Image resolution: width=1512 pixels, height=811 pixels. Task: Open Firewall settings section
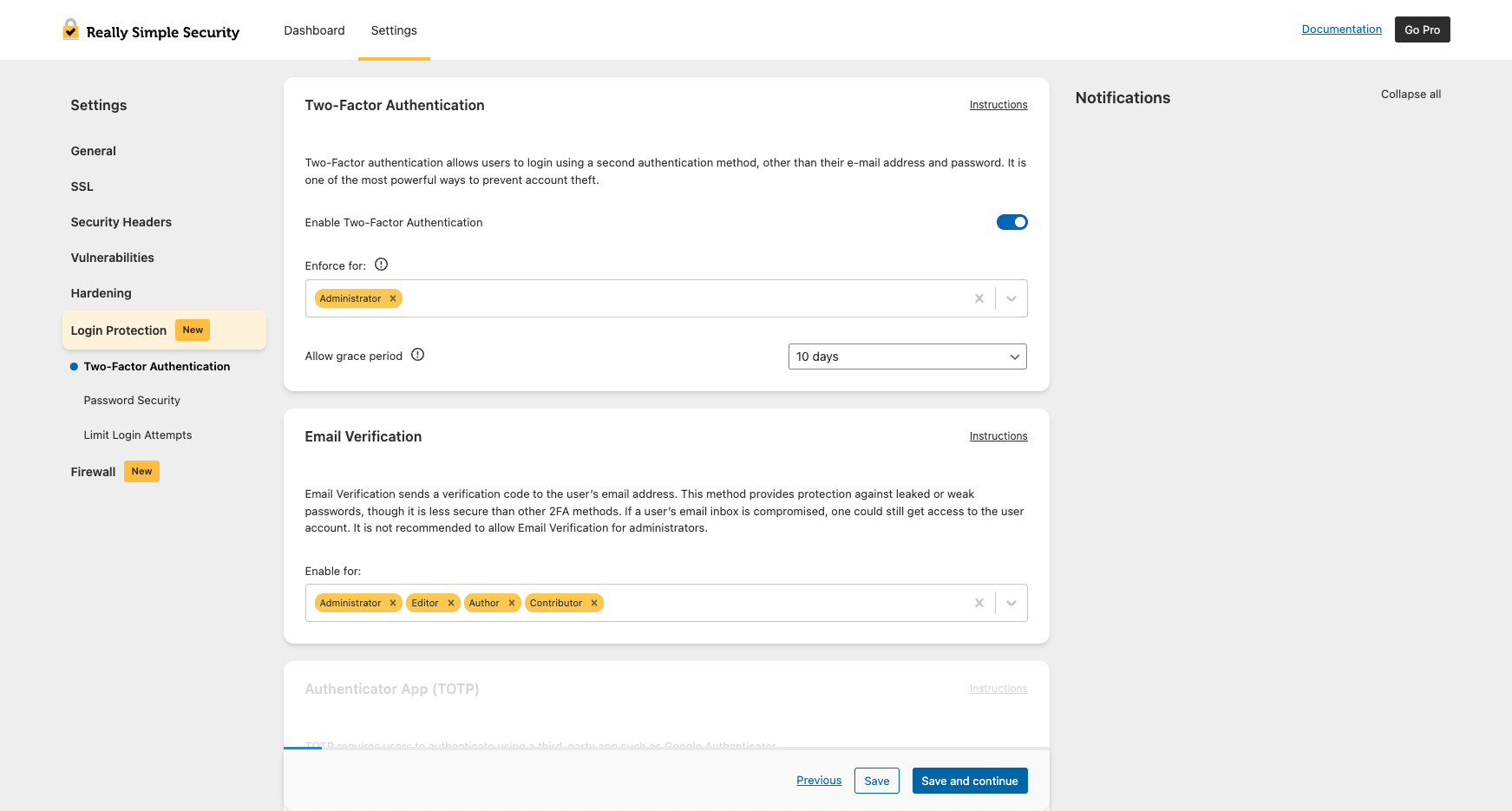click(x=93, y=472)
